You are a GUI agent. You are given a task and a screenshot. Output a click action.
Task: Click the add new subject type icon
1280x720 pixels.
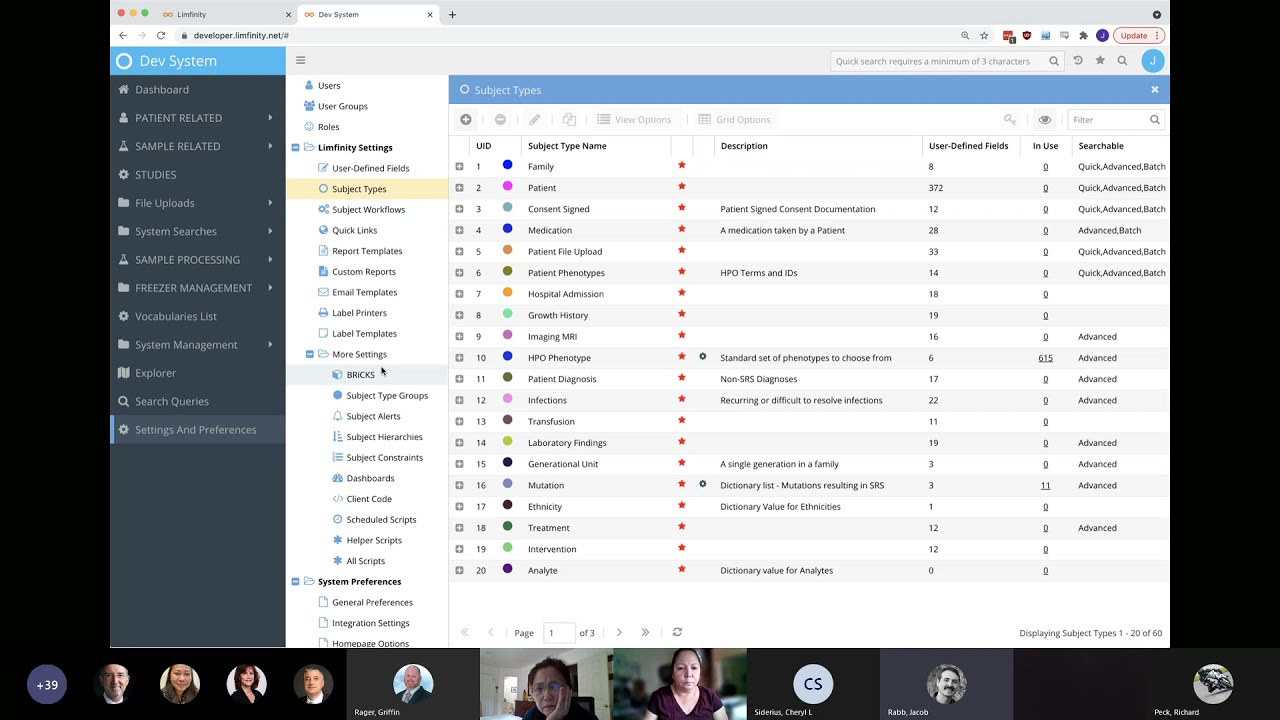point(466,119)
